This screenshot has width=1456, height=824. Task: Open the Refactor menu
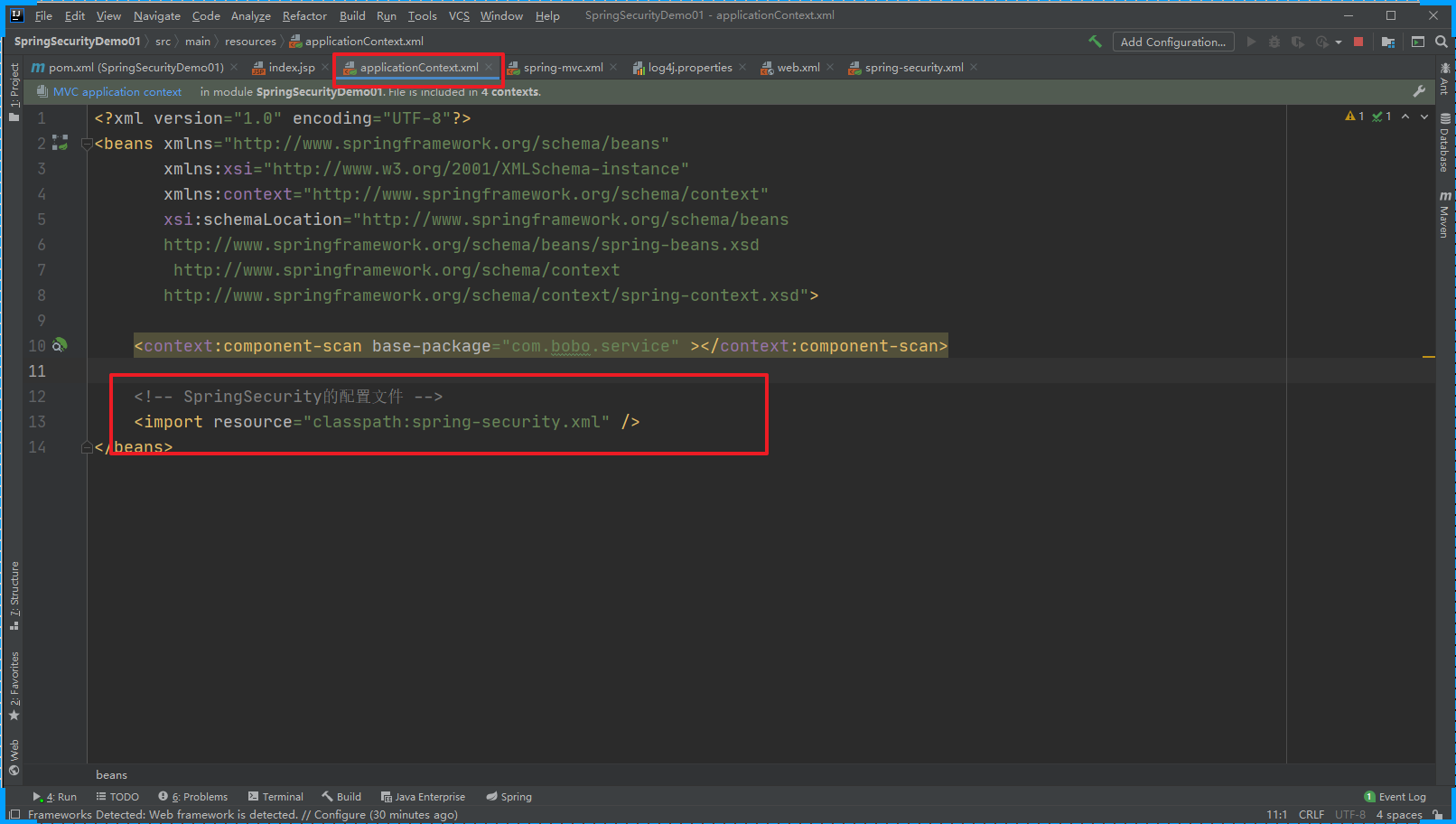pyautogui.click(x=304, y=15)
